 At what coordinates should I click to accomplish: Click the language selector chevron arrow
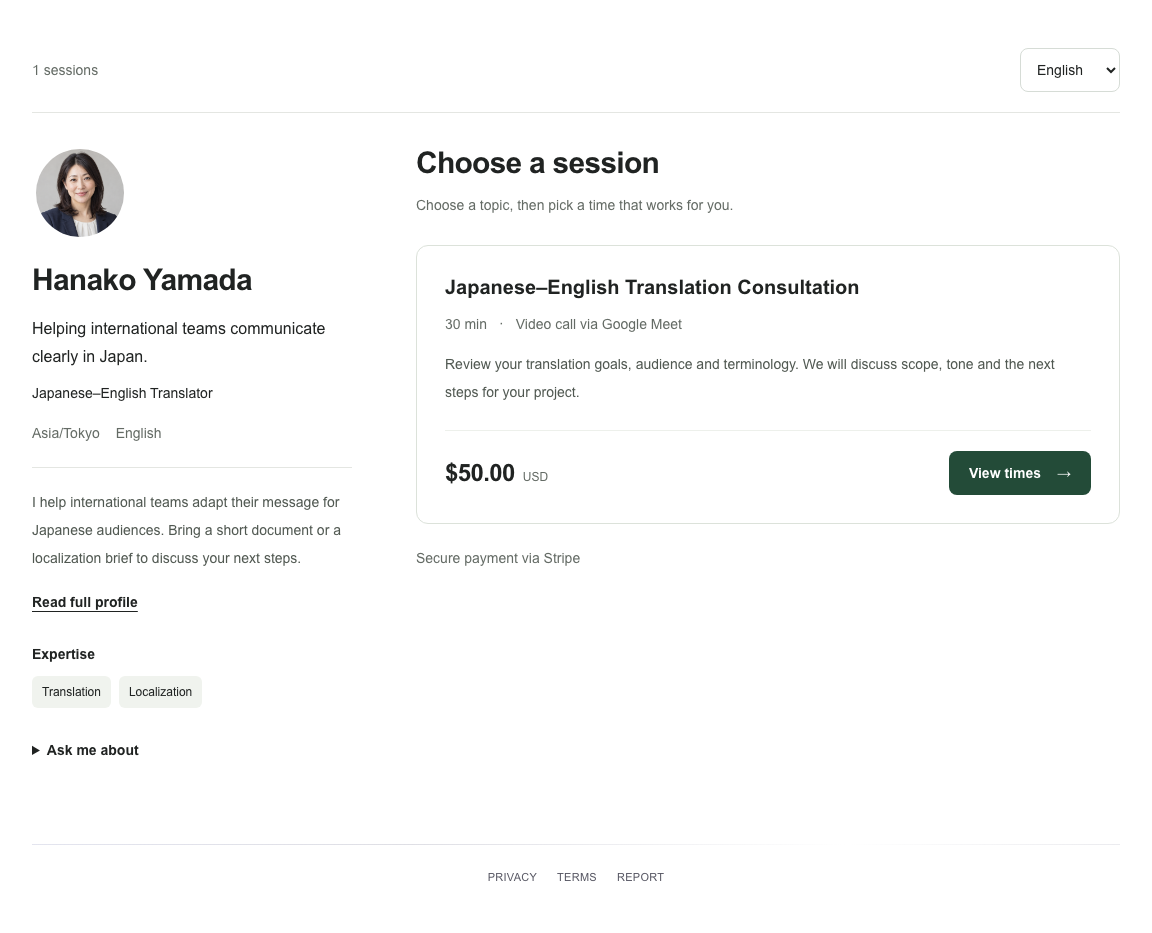coord(1110,71)
